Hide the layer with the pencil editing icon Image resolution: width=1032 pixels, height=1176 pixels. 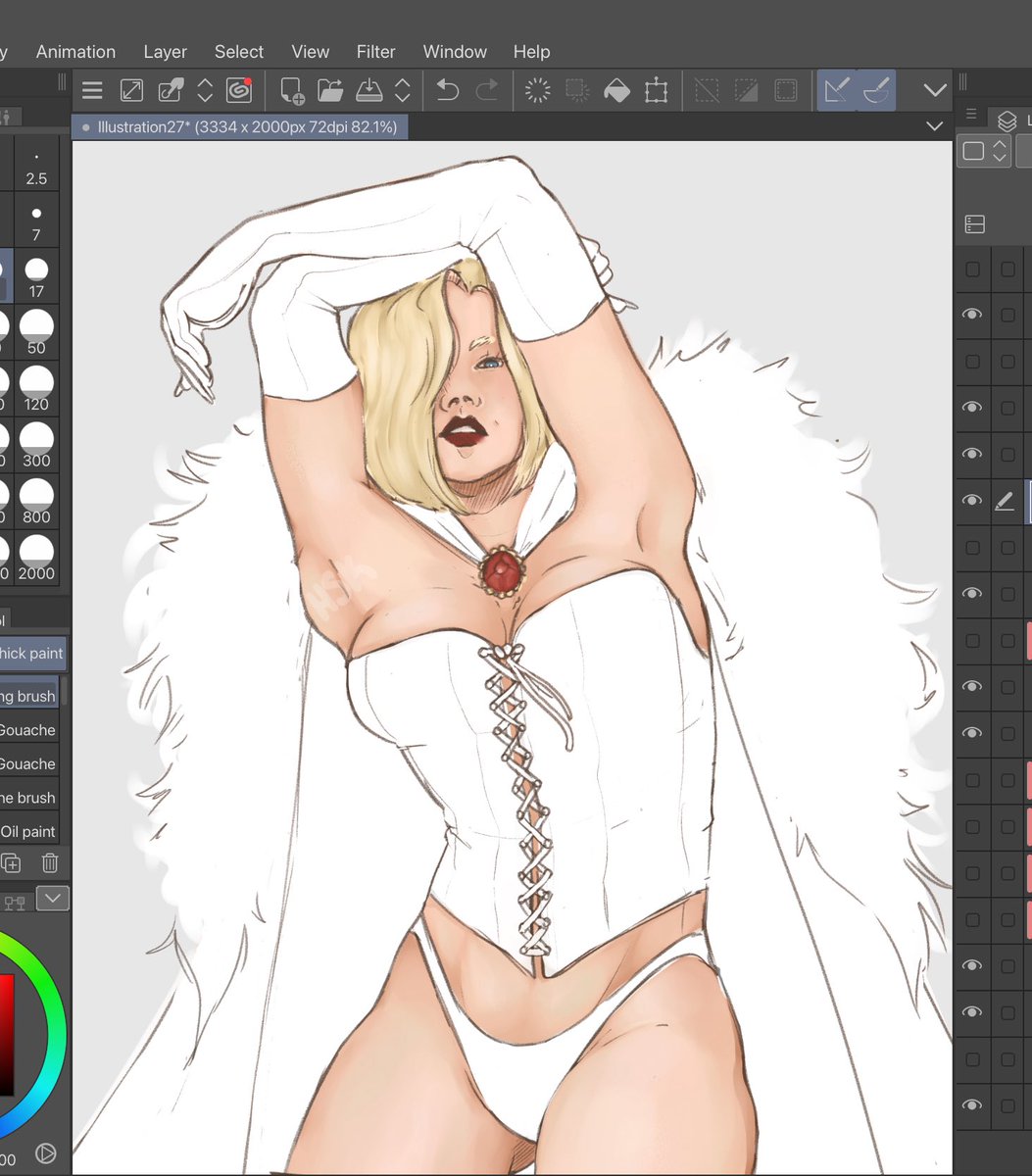pos(972,500)
